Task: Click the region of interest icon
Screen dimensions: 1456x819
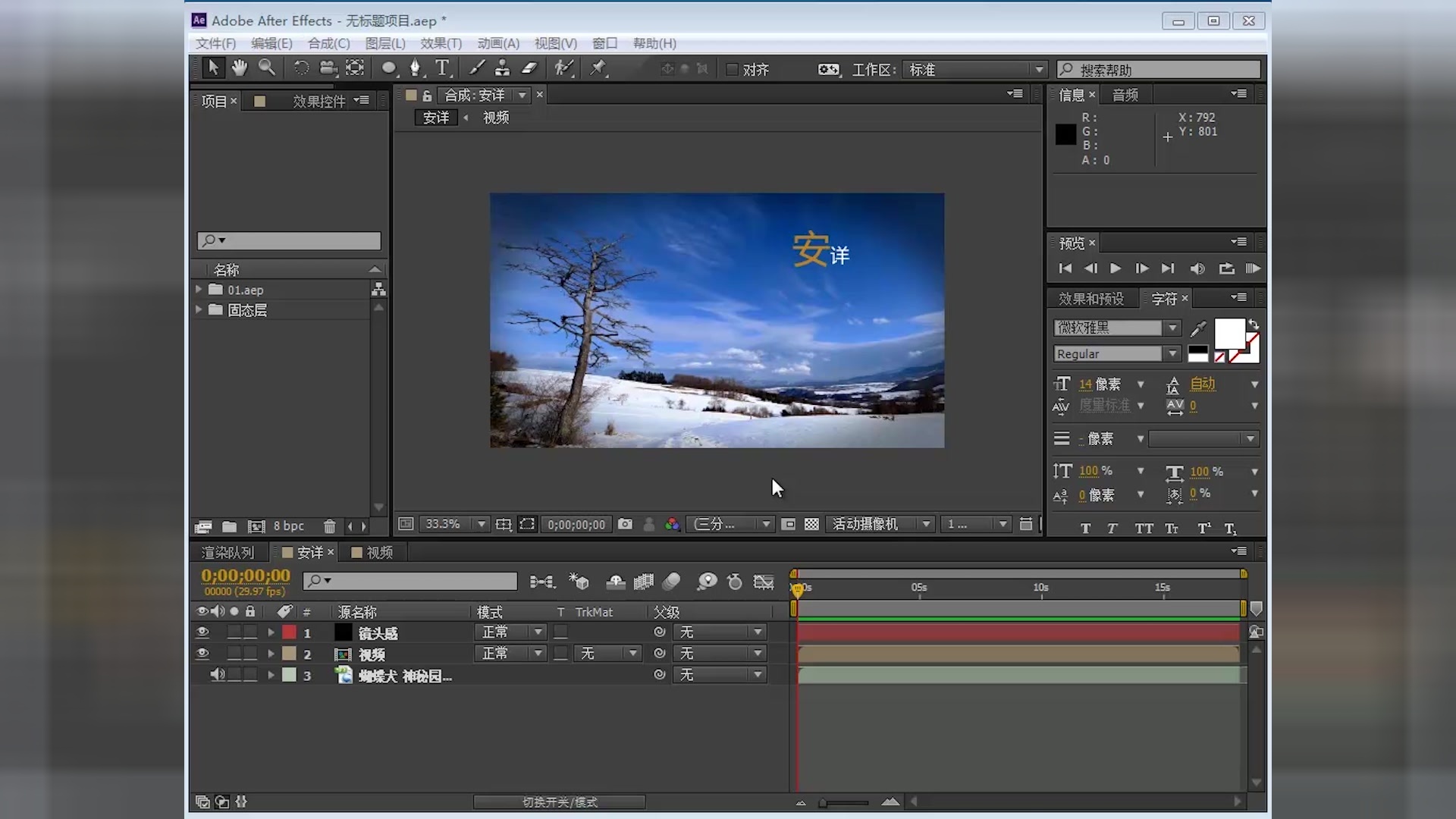Action: coord(789,524)
